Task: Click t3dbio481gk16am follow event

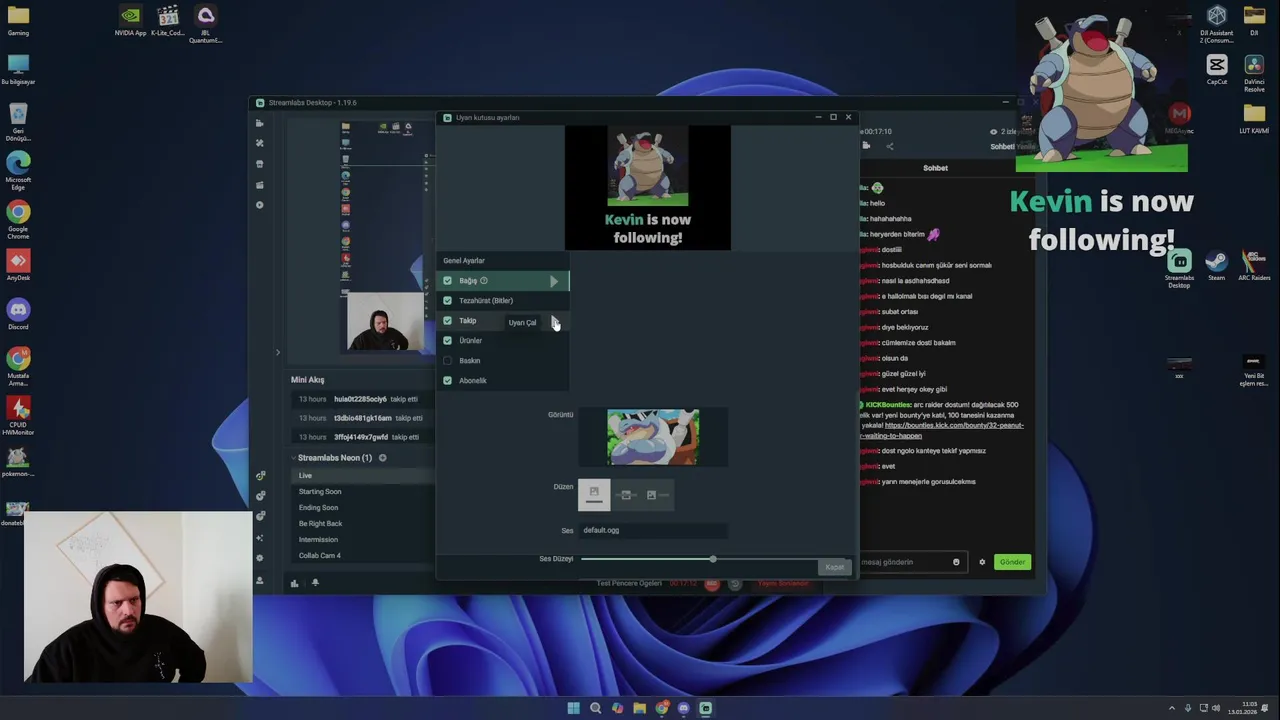Action: pyautogui.click(x=363, y=418)
